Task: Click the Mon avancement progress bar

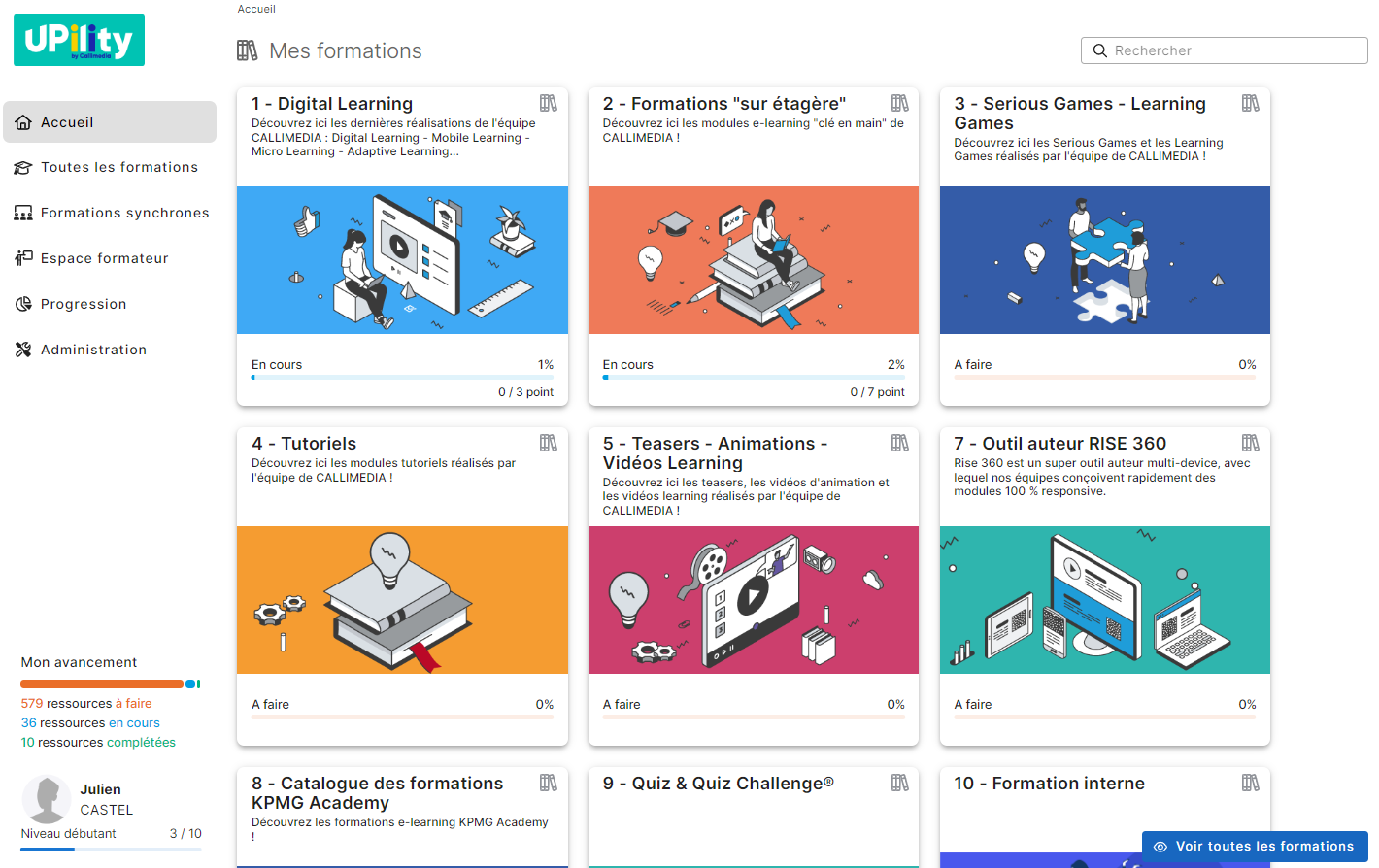Action: [111, 684]
